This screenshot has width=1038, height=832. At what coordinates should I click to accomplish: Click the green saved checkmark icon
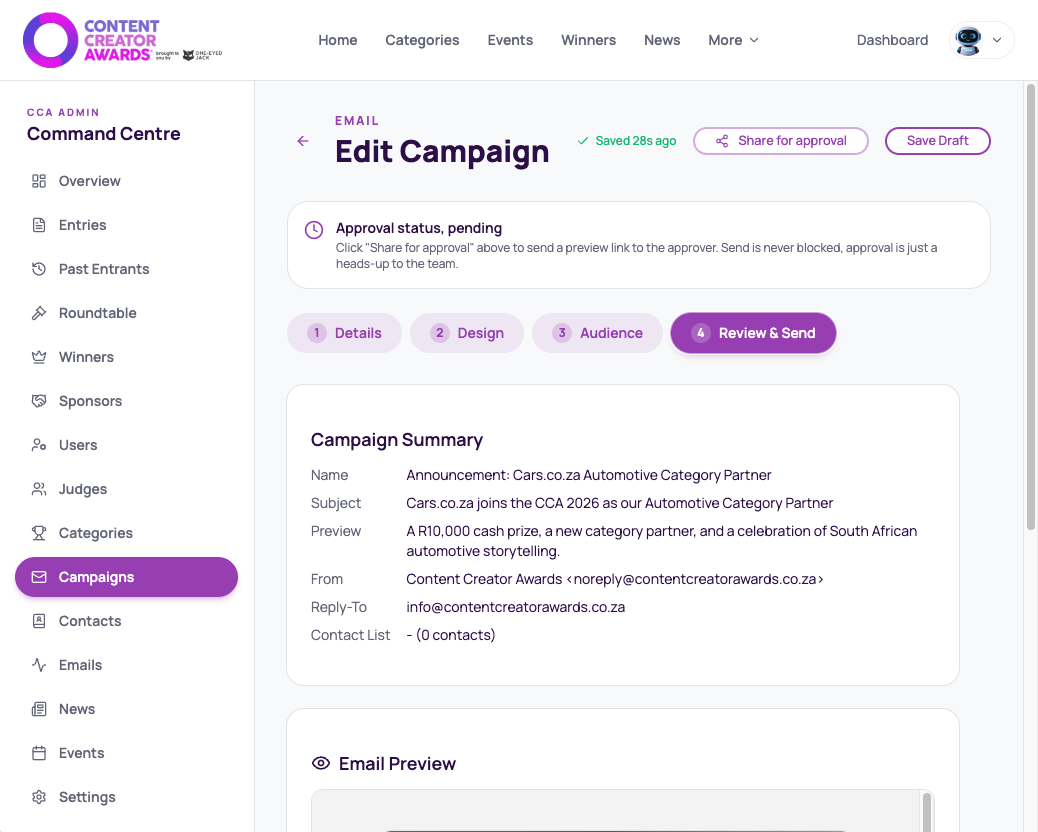[583, 141]
